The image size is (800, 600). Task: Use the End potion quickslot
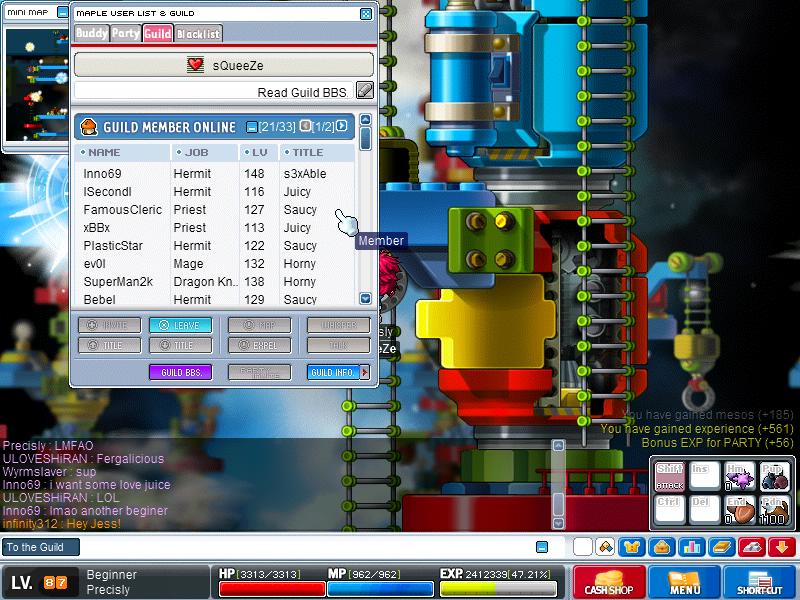[739, 509]
